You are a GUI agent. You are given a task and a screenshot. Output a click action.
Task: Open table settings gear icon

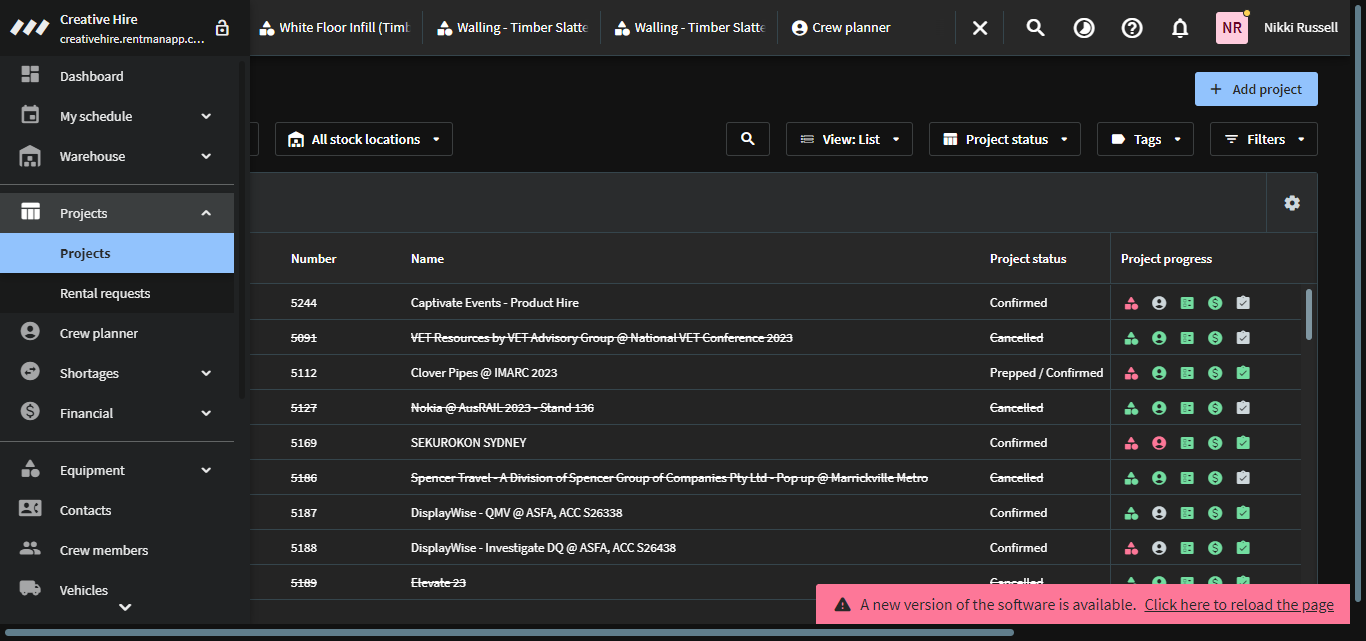pos(1292,203)
